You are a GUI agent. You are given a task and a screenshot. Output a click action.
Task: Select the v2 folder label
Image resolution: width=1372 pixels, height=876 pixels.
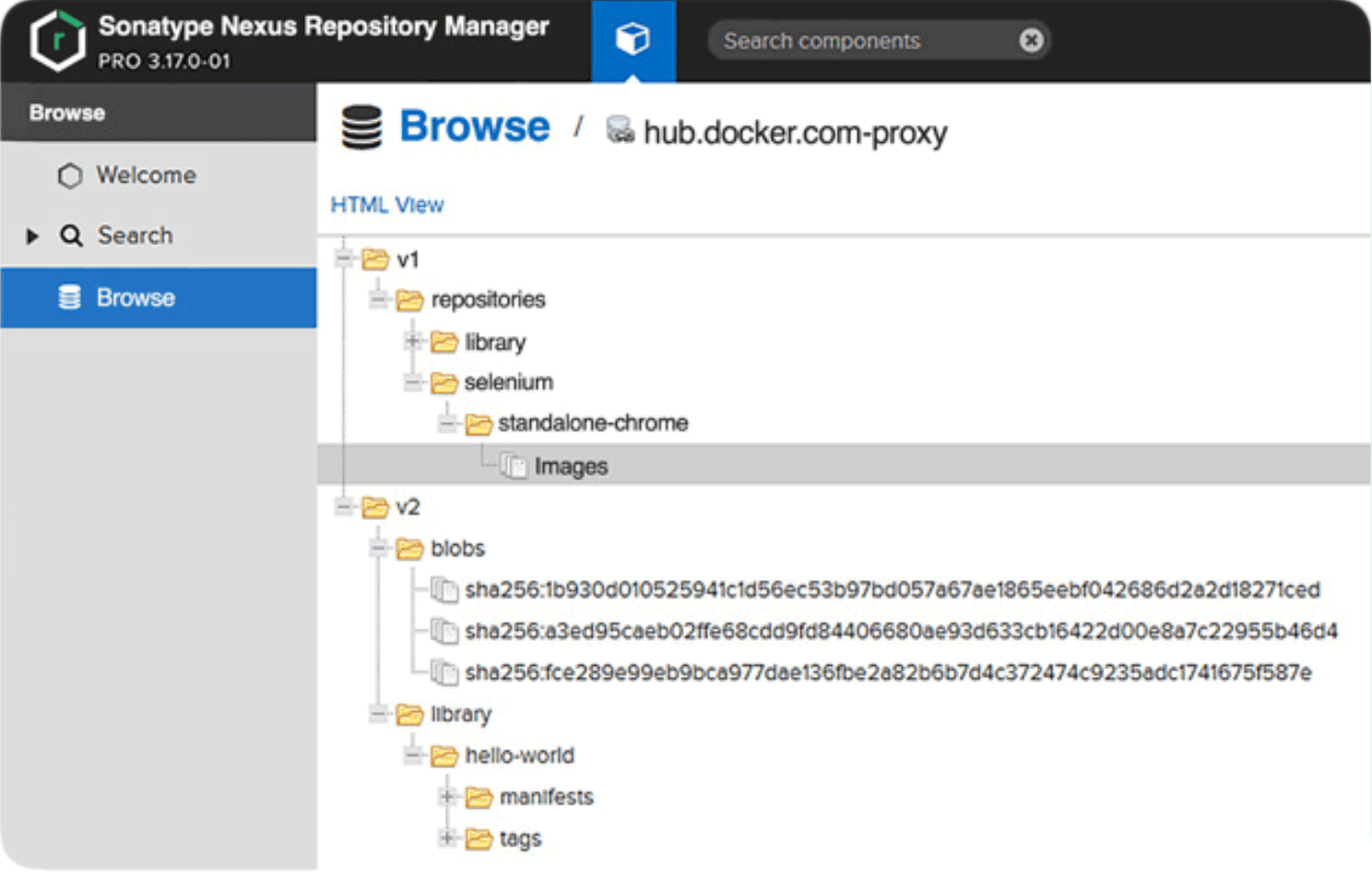[x=408, y=507]
